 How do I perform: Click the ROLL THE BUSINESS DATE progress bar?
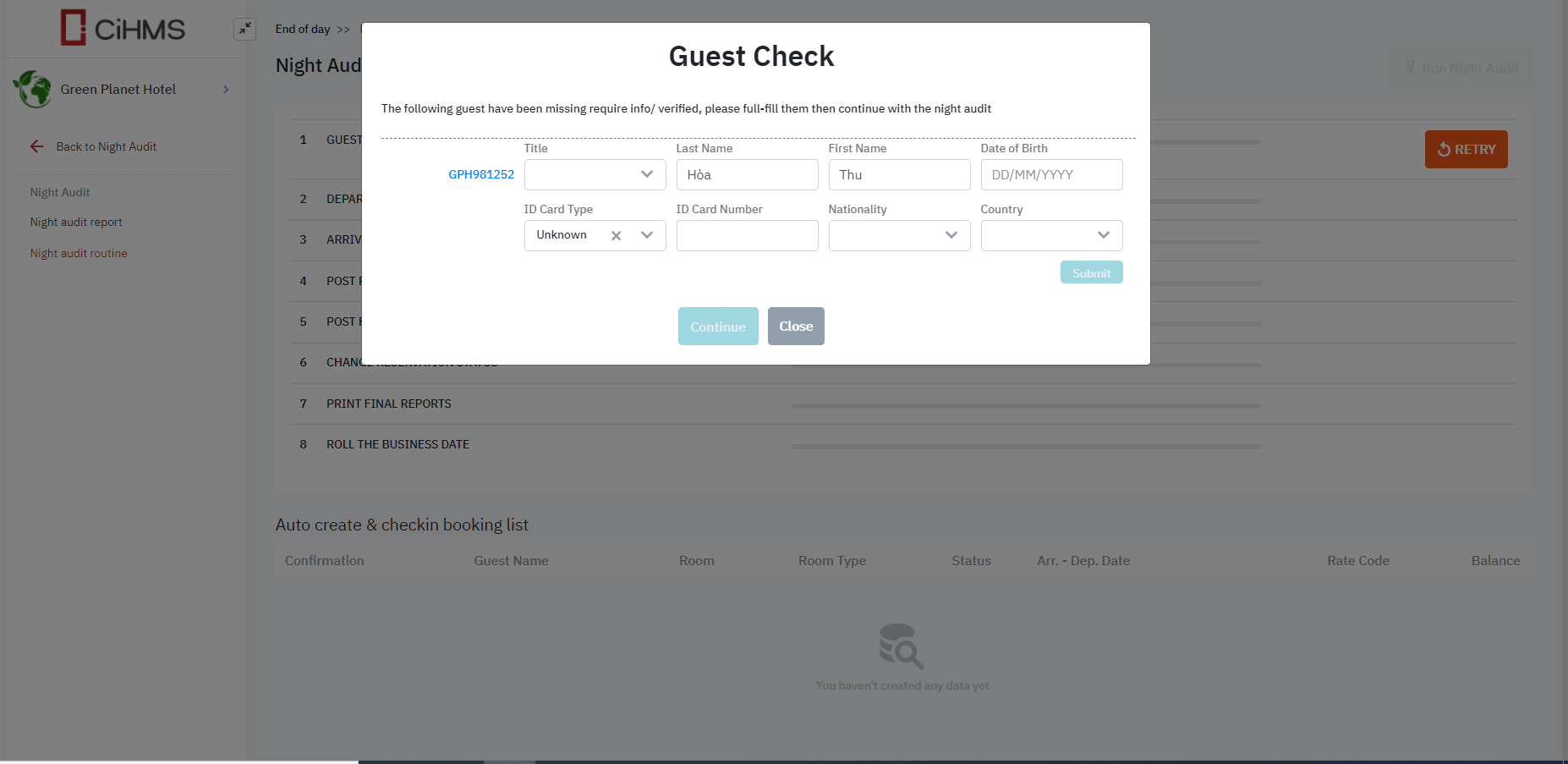(x=1026, y=447)
